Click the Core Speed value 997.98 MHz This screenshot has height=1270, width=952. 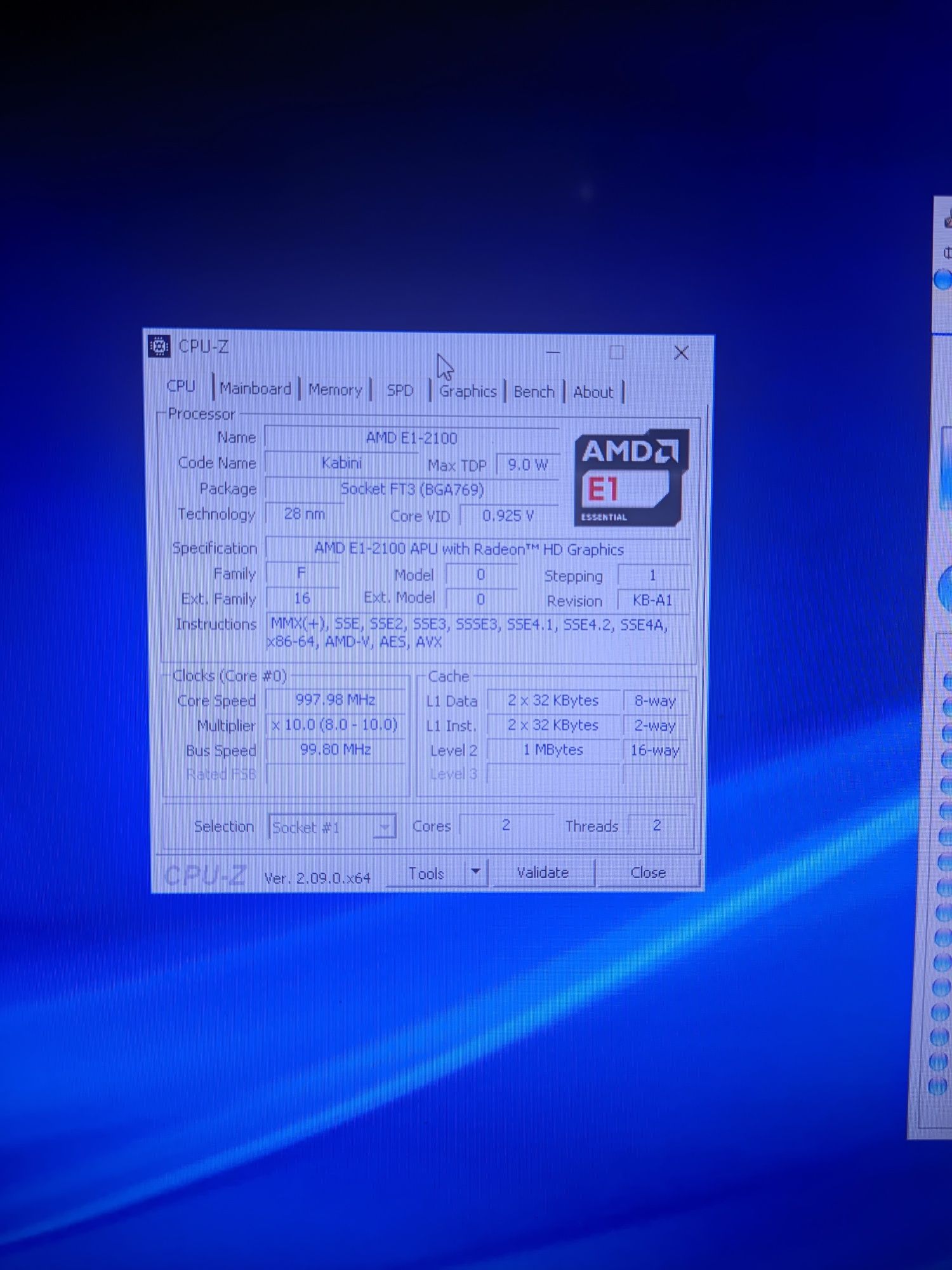[x=335, y=700]
